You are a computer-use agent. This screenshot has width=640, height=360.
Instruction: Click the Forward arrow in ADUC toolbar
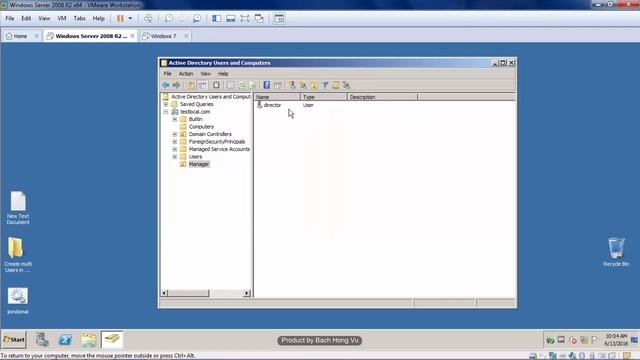[176, 85]
